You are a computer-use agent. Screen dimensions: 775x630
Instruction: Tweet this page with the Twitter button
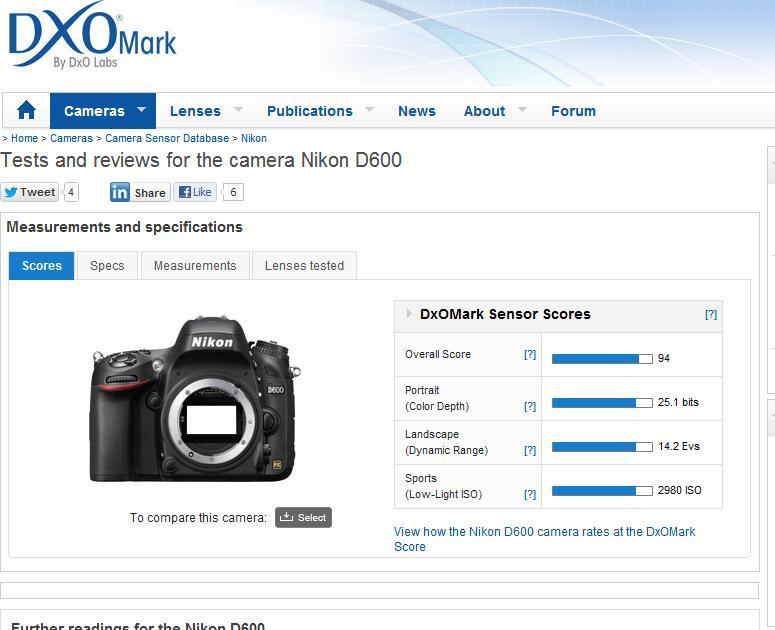click(30, 192)
